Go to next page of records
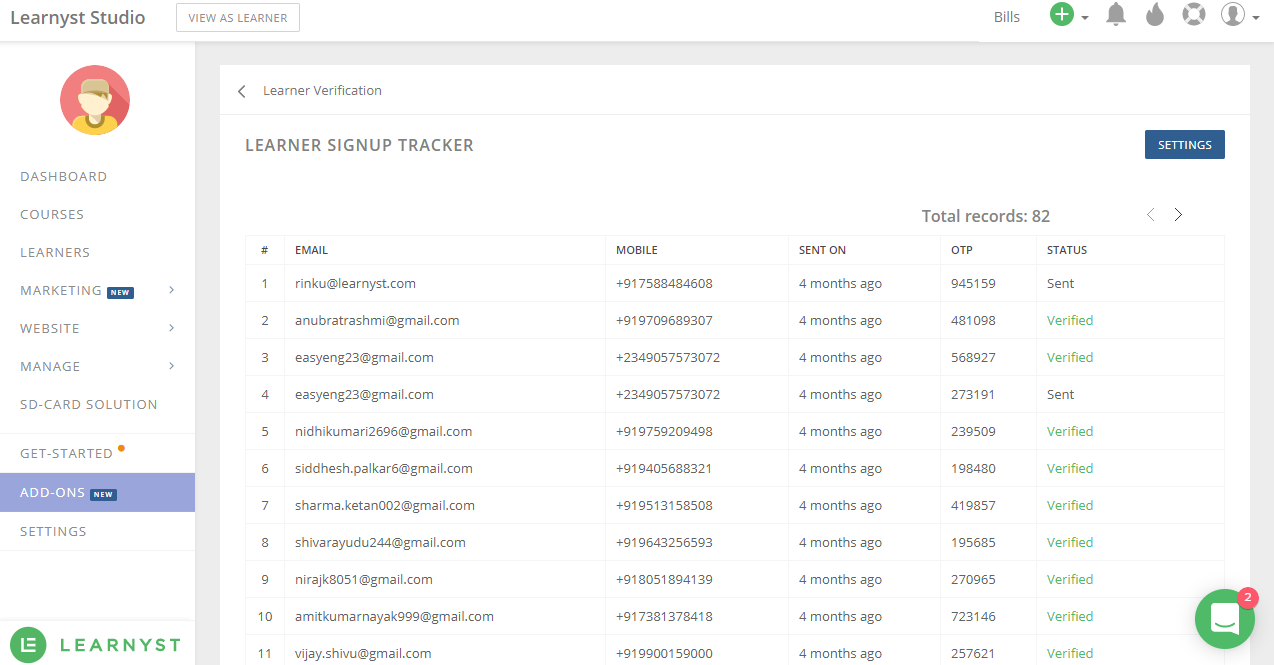1274x665 pixels. pos(1178,215)
